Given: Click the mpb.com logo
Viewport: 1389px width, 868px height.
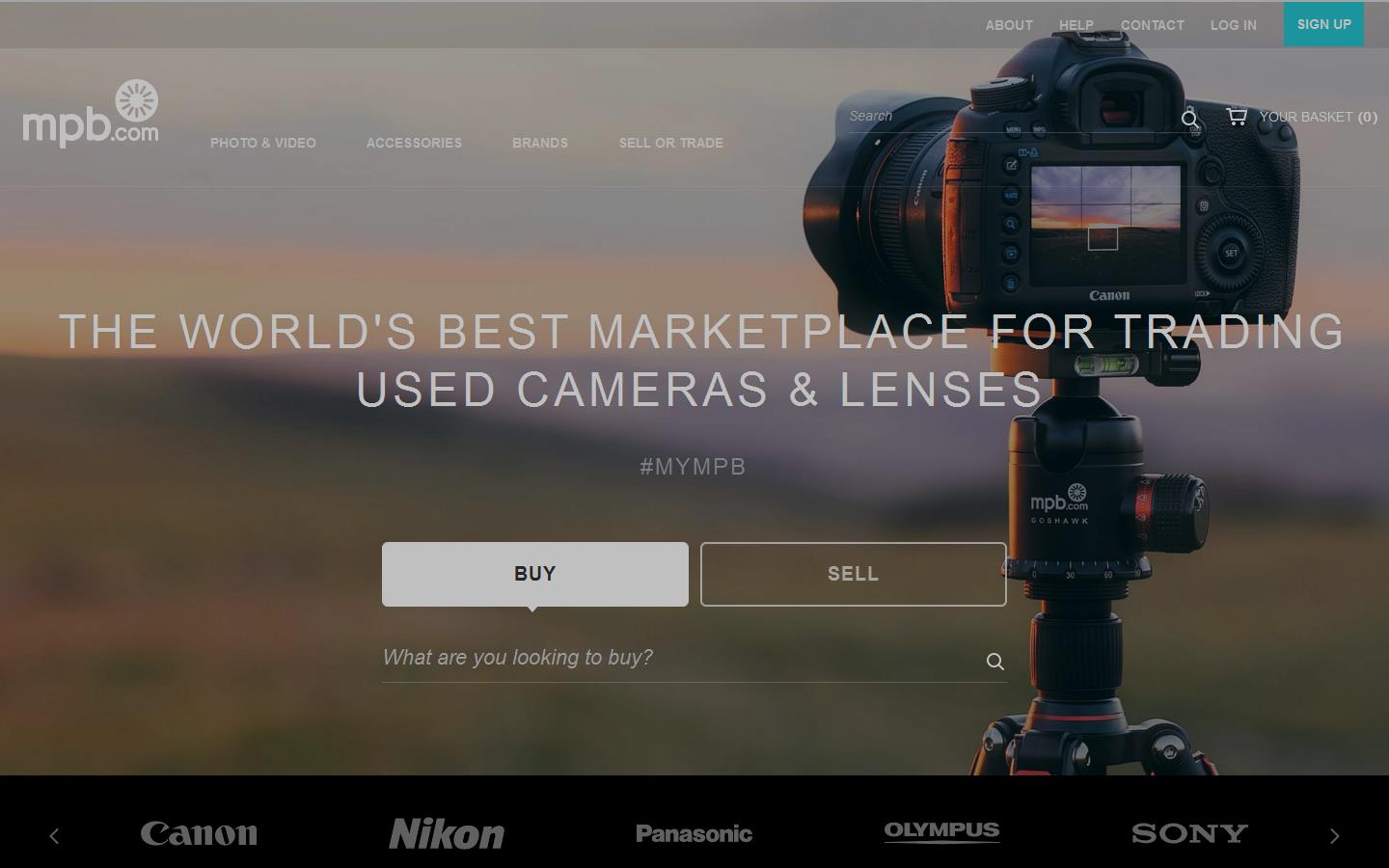Looking at the screenshot, I should pyautogui.click(x=91, y=115).
